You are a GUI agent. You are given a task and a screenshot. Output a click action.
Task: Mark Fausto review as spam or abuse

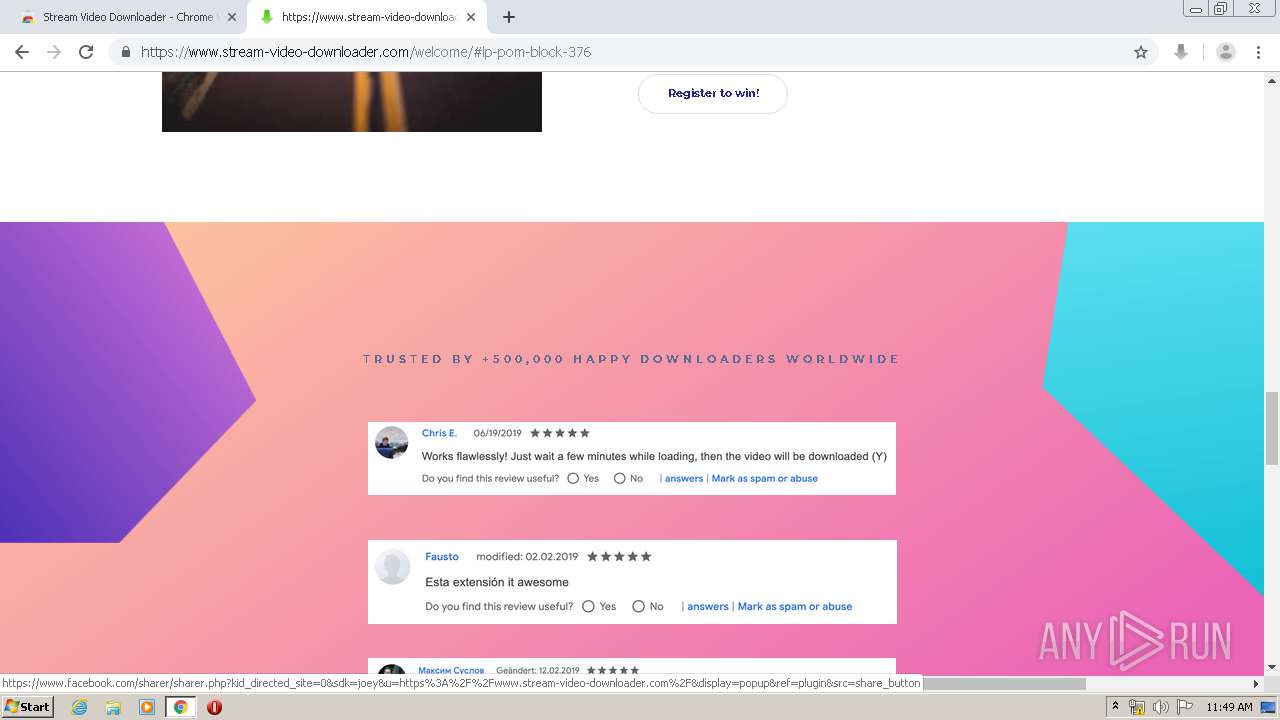click(x=795, y=607)
